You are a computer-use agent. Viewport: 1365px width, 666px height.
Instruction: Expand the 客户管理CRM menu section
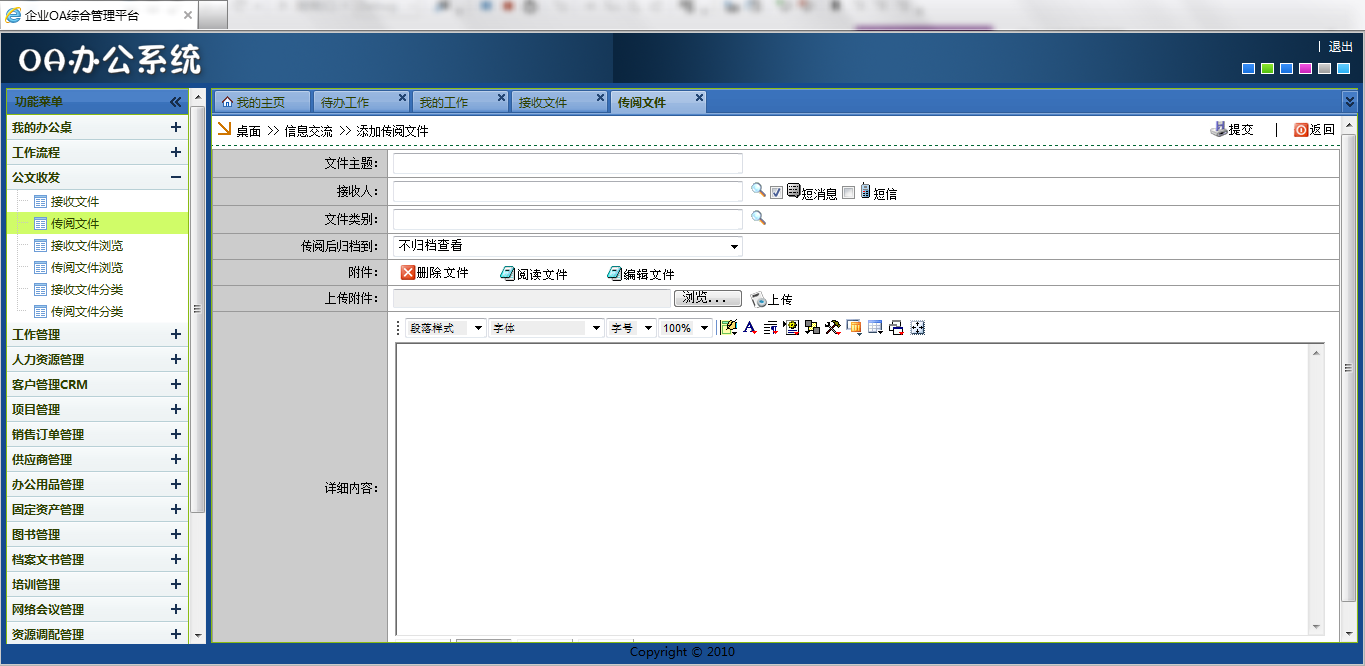[x=176, y=384]
